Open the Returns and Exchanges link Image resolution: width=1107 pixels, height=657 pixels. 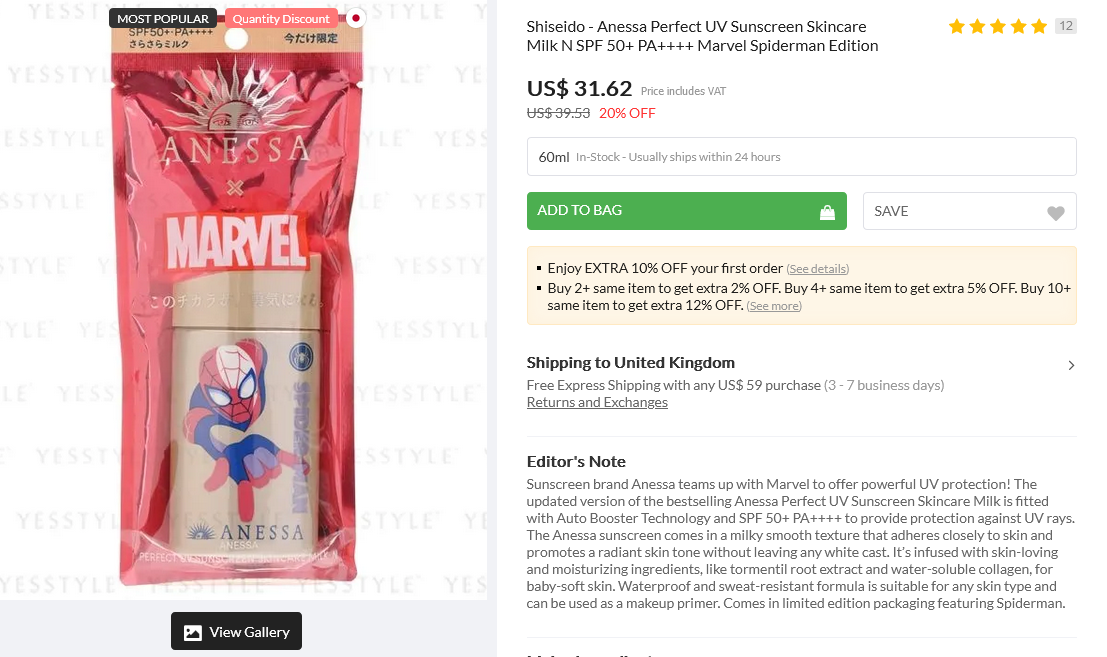pos(597,402)
